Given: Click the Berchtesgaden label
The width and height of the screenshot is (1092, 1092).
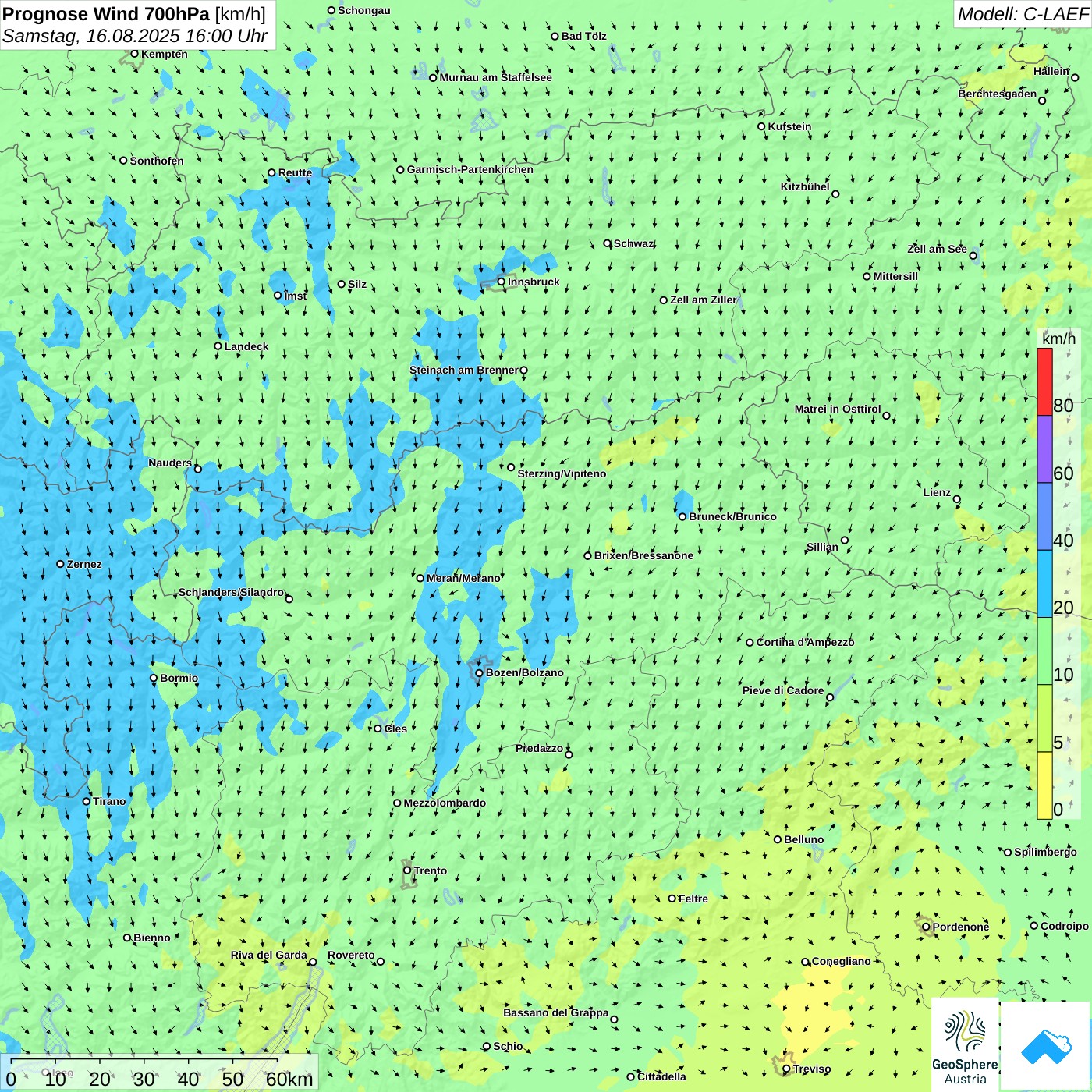Looking at the screenshot, I should tap(998, 94).
